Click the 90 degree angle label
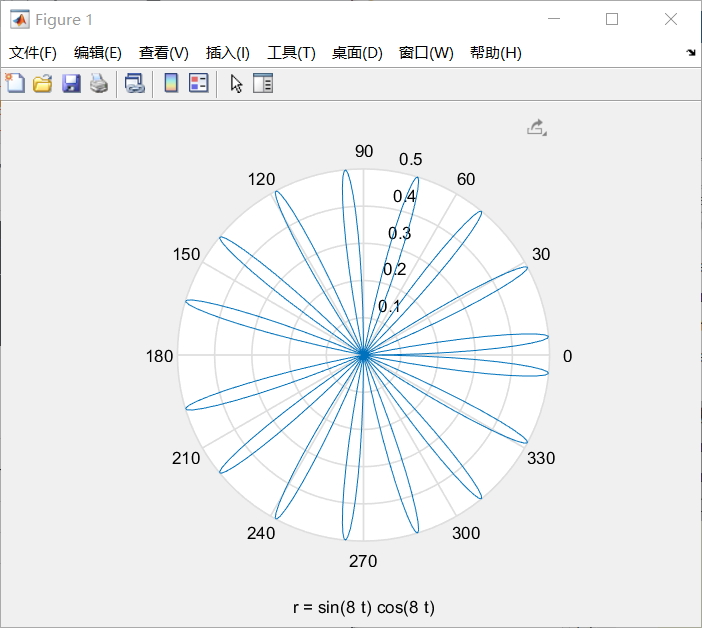Screen dimensions: 702x628 364,151
